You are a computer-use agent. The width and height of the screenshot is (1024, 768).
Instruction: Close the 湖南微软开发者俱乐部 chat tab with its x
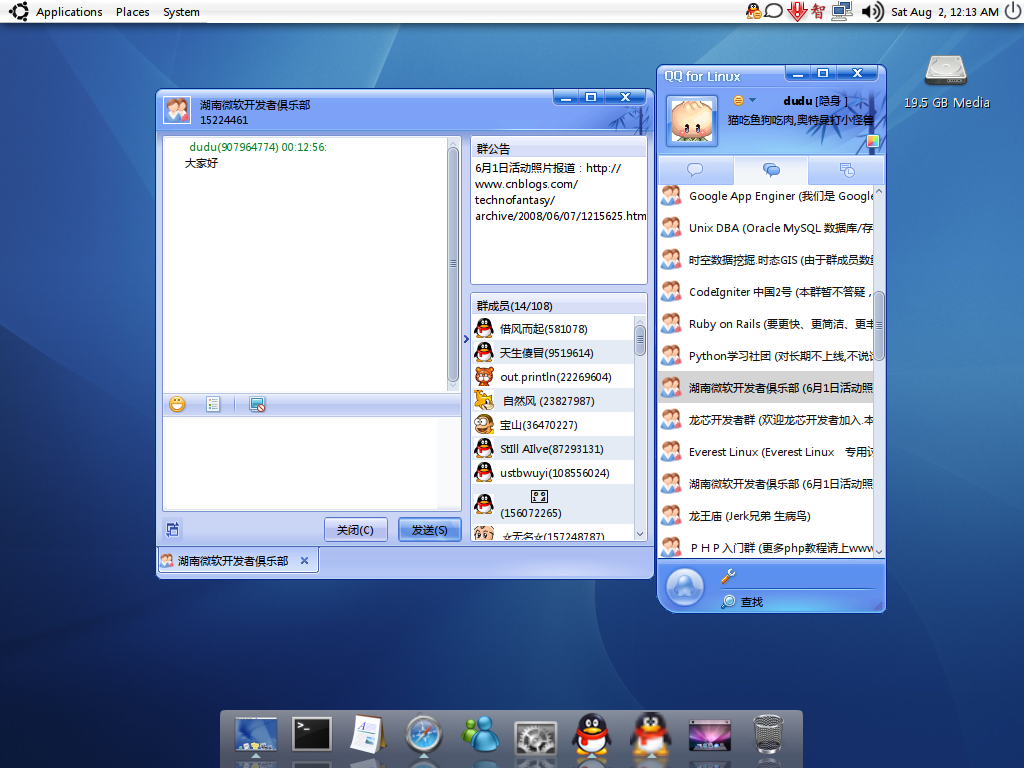coord(304,560)
